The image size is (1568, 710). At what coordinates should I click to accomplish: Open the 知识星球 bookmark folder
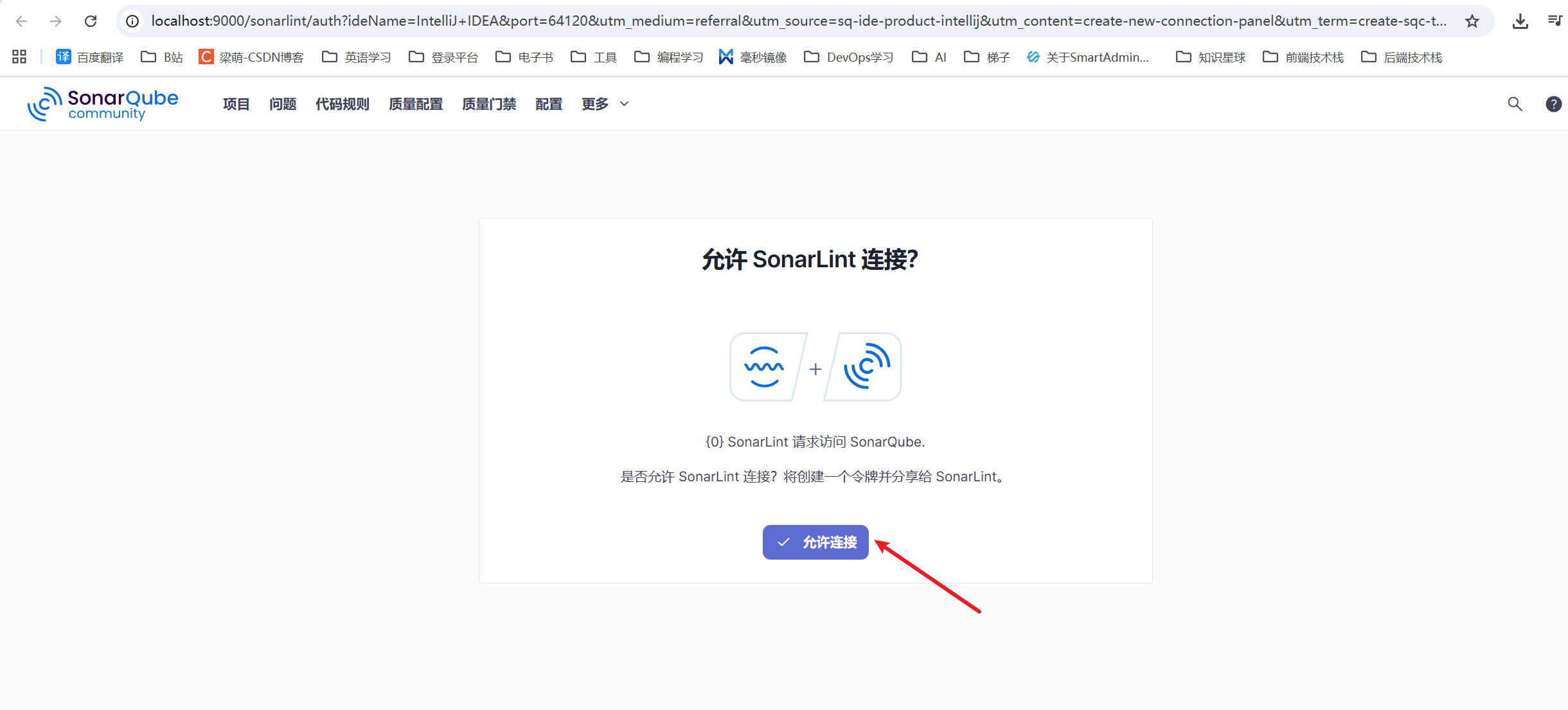pyautogui.click(x=1211, y=57)
